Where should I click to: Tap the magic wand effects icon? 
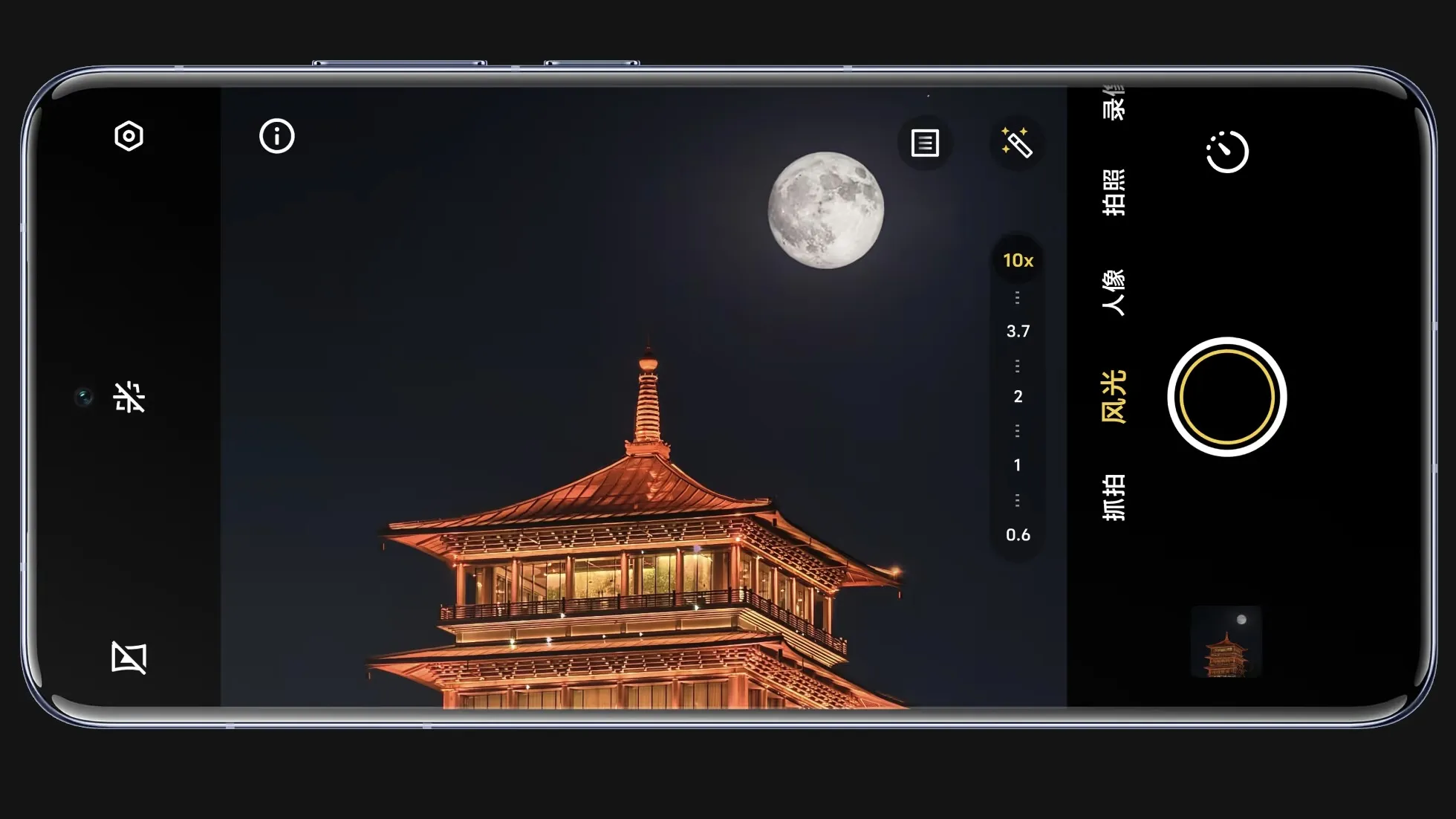point(1016,142)
